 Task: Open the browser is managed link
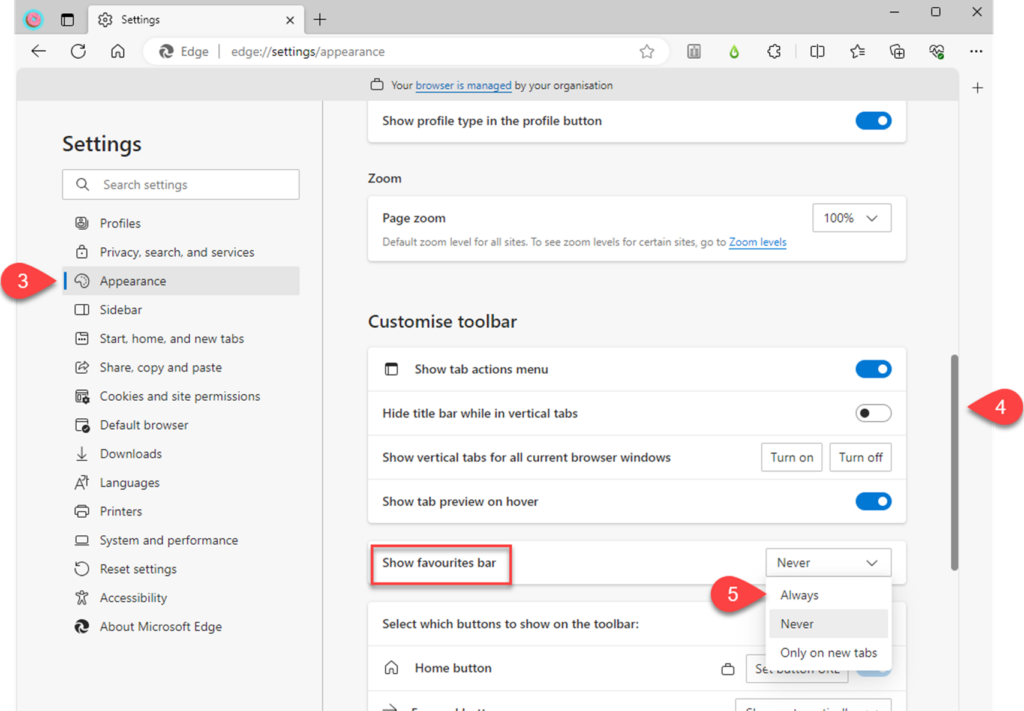463,86
